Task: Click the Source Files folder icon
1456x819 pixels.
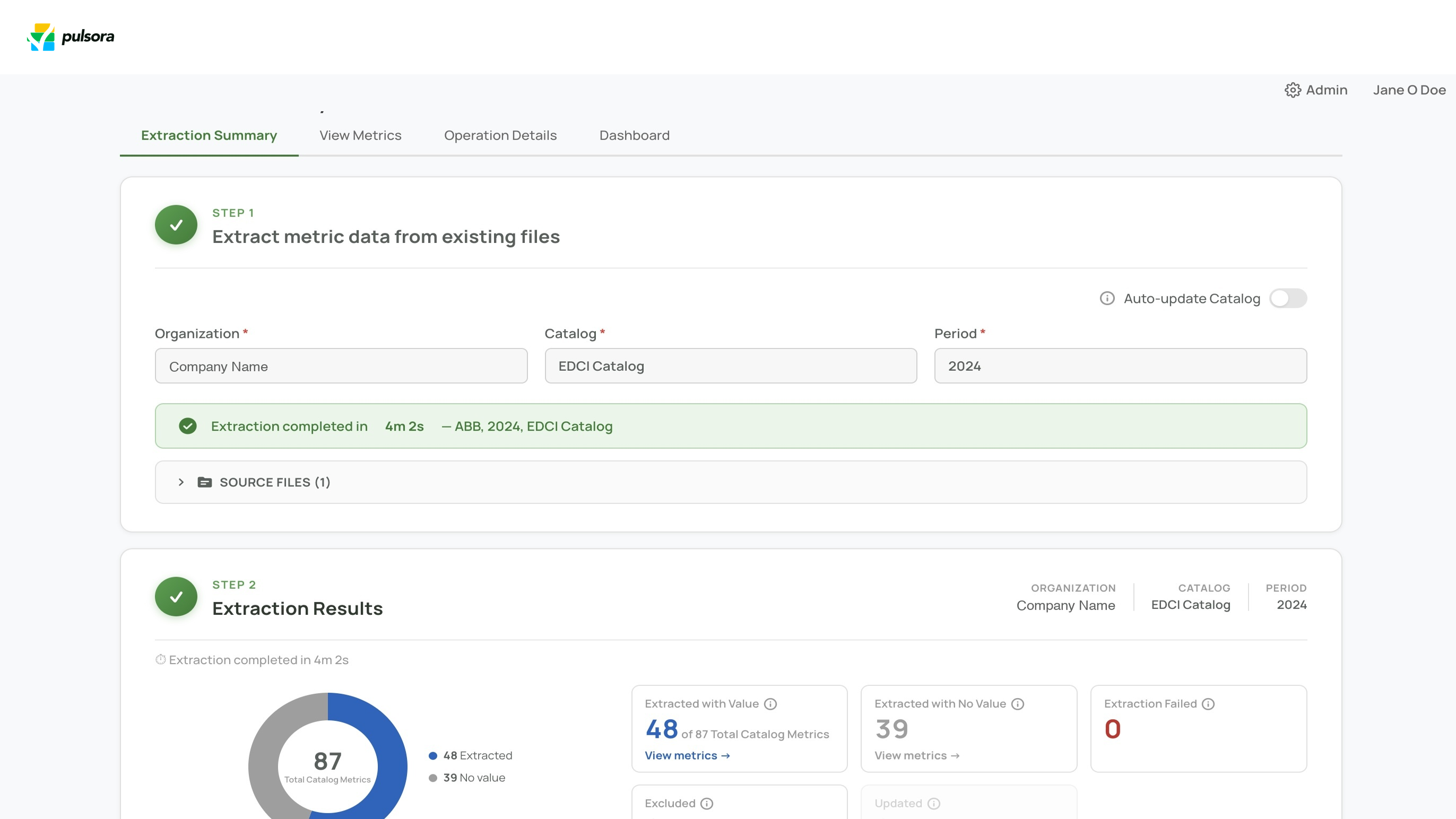Action: click(205, 483)
